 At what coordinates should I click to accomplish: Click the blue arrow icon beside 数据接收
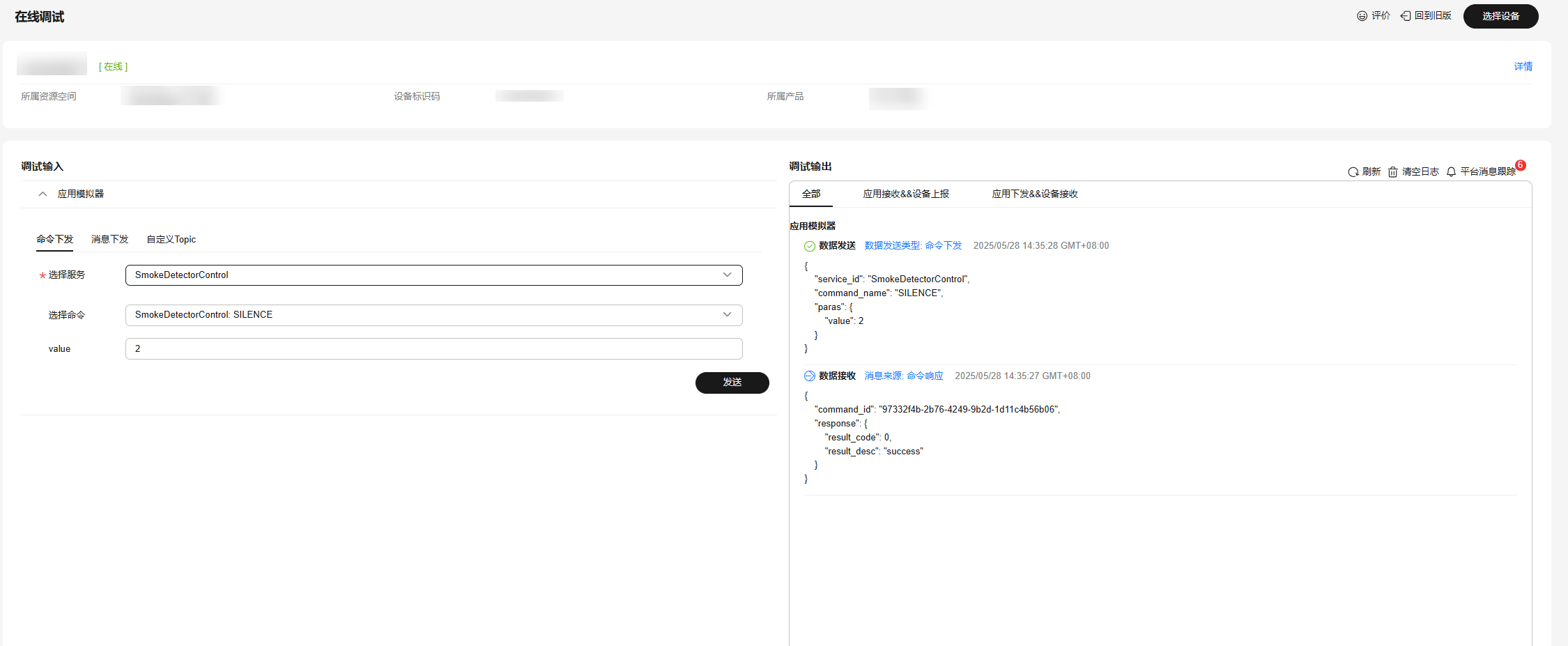click(809, 376)
